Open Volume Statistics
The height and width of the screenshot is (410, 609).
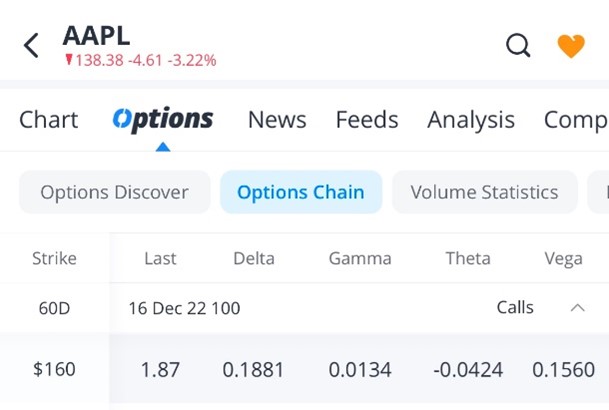[x=484, y=192]
